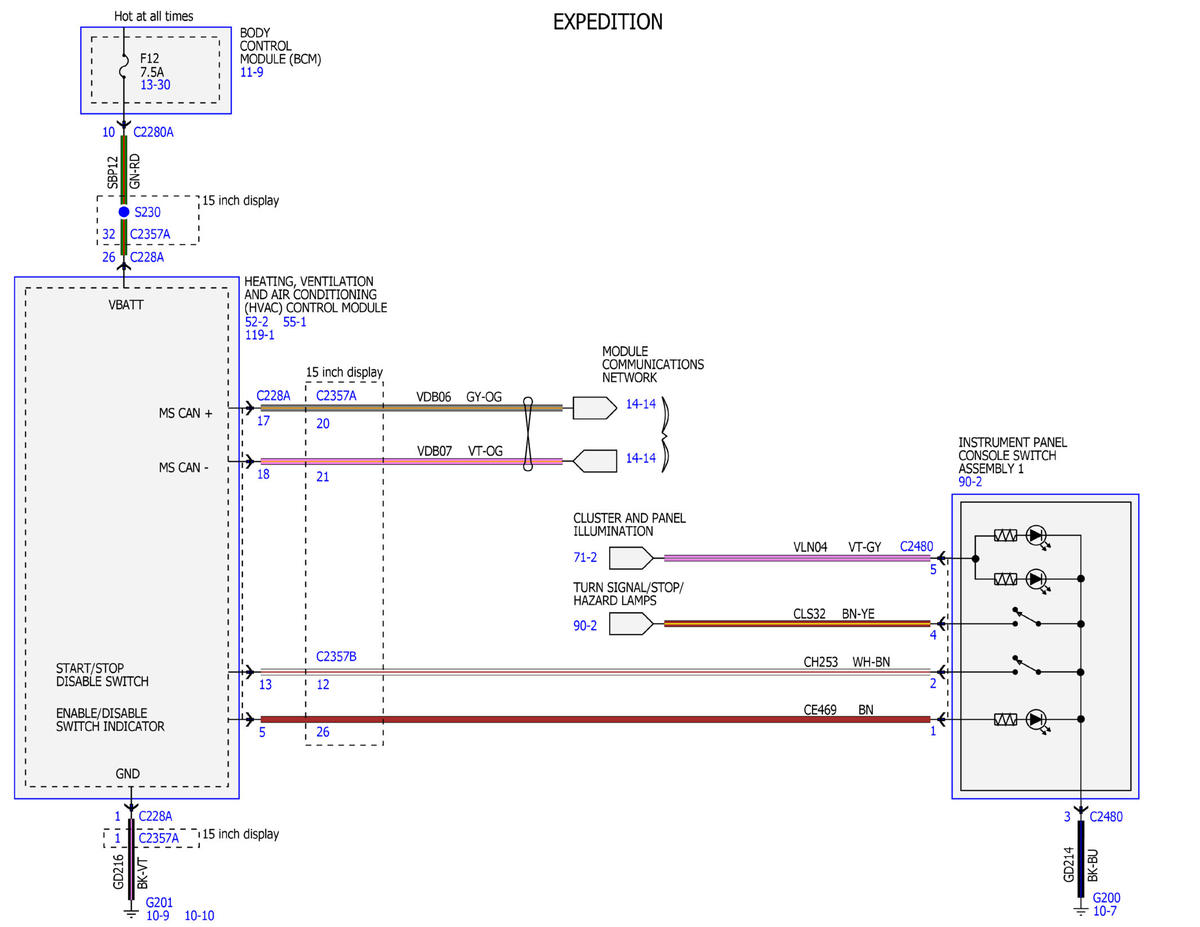Open HVAC module reference 52-2

pyautogui.click(x=257, y=322)
